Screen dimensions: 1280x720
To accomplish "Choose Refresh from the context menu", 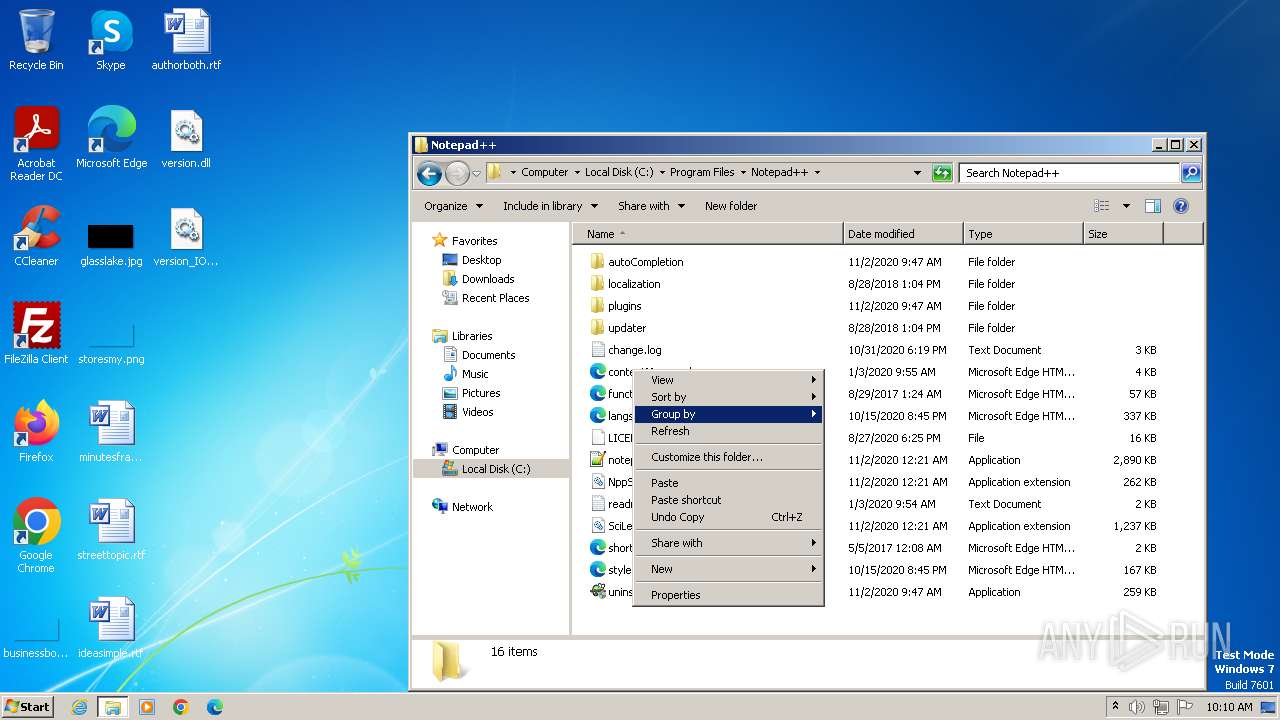I will (728, 431).
